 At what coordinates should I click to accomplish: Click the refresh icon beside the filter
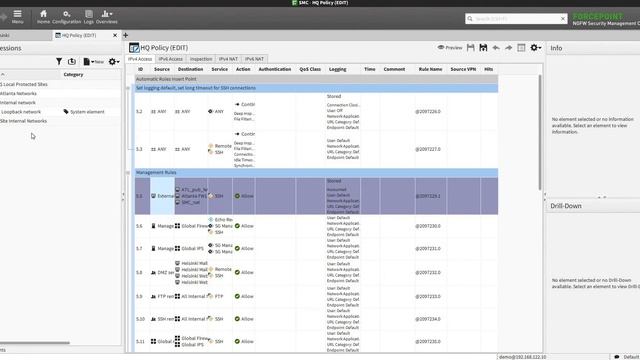(x=72, y=62)
